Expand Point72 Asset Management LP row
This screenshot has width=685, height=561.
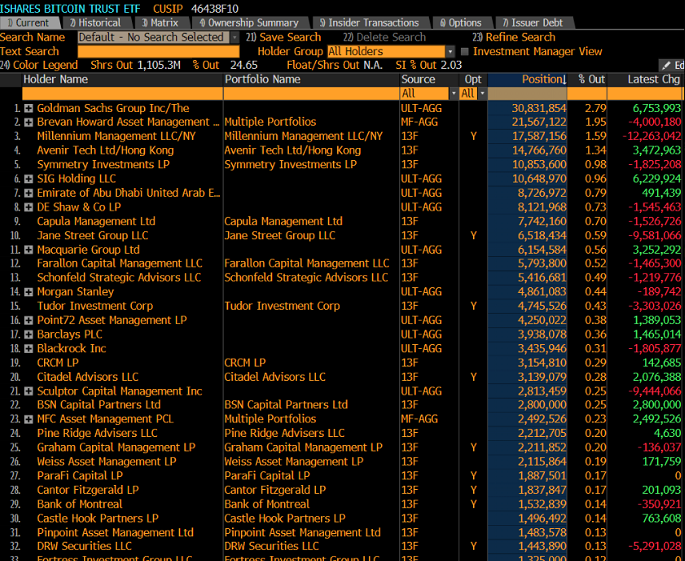pyautogui.click(x=28, y=320)
